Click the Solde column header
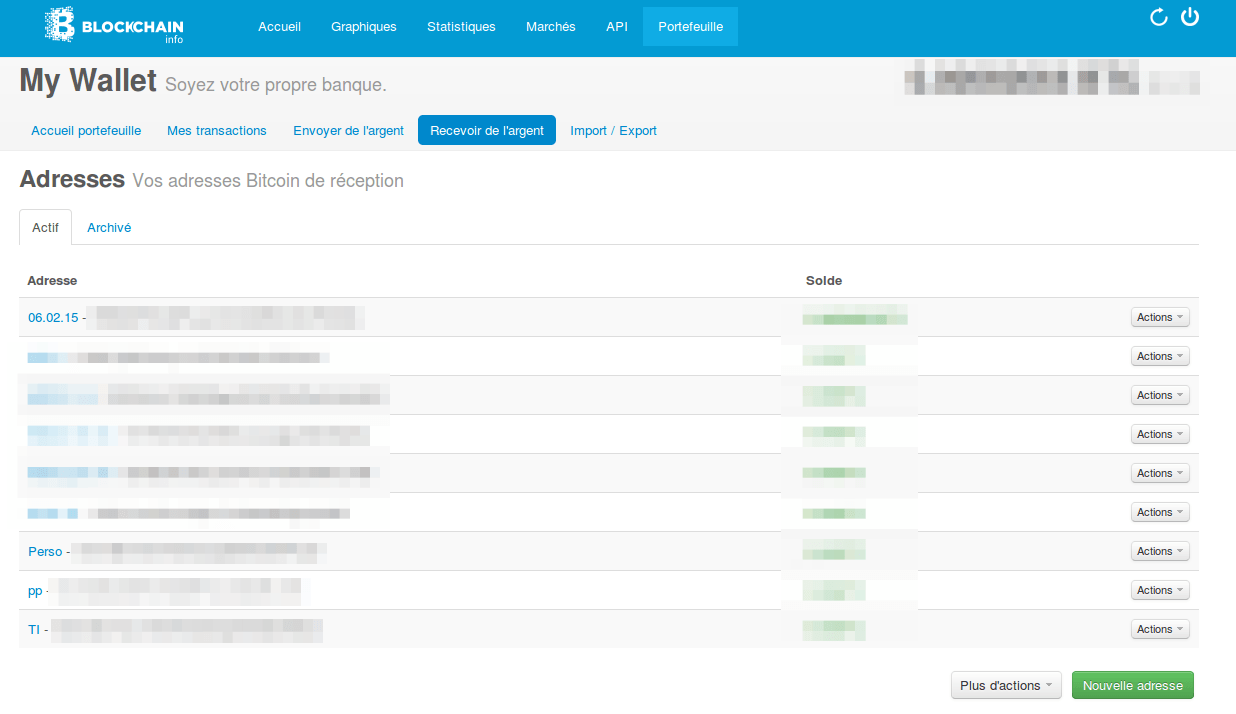Screen dimensions: 1236x714 (824, 280)
